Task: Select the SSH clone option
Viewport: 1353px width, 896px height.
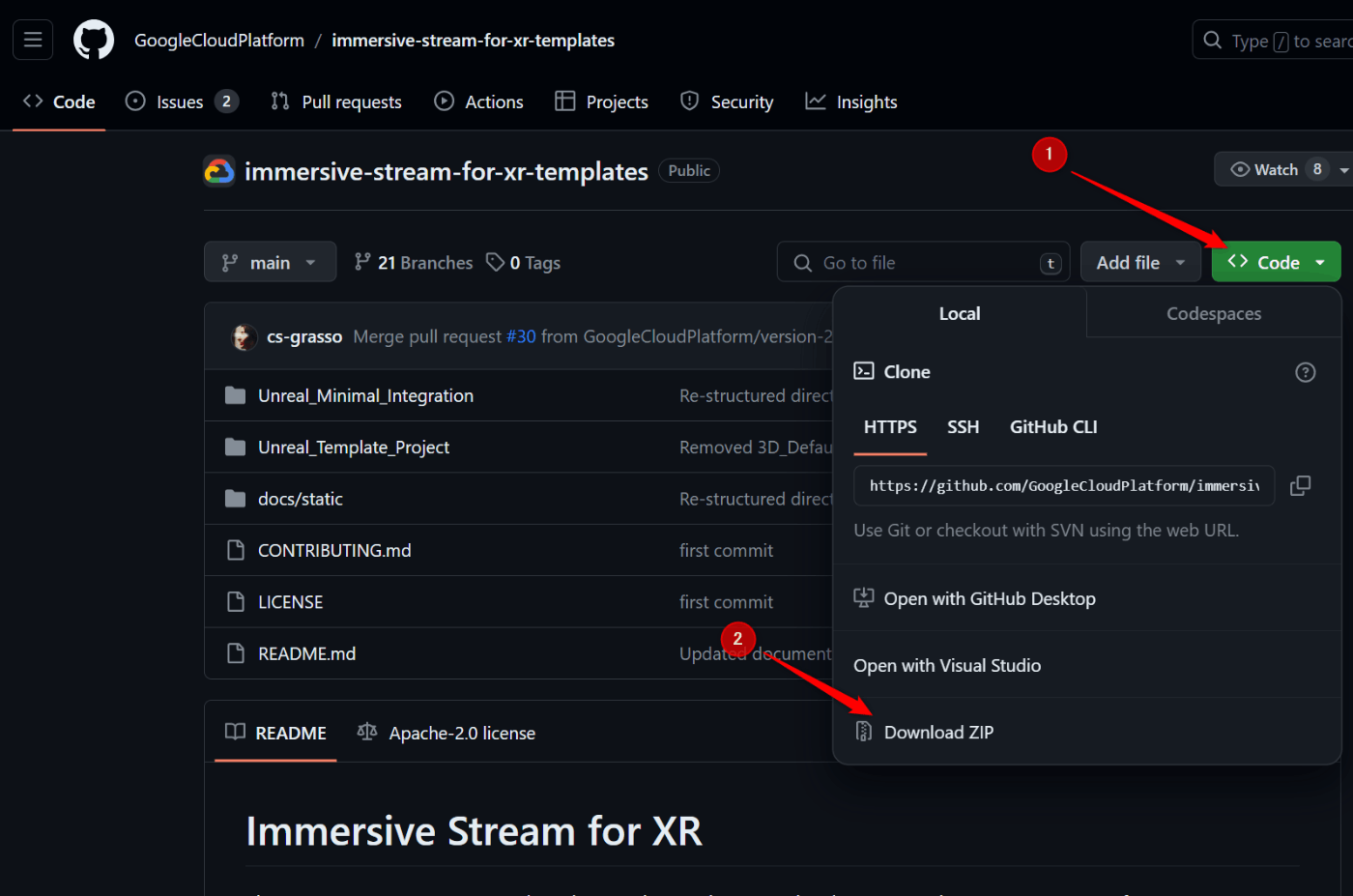Action: (x=963, y=427)
